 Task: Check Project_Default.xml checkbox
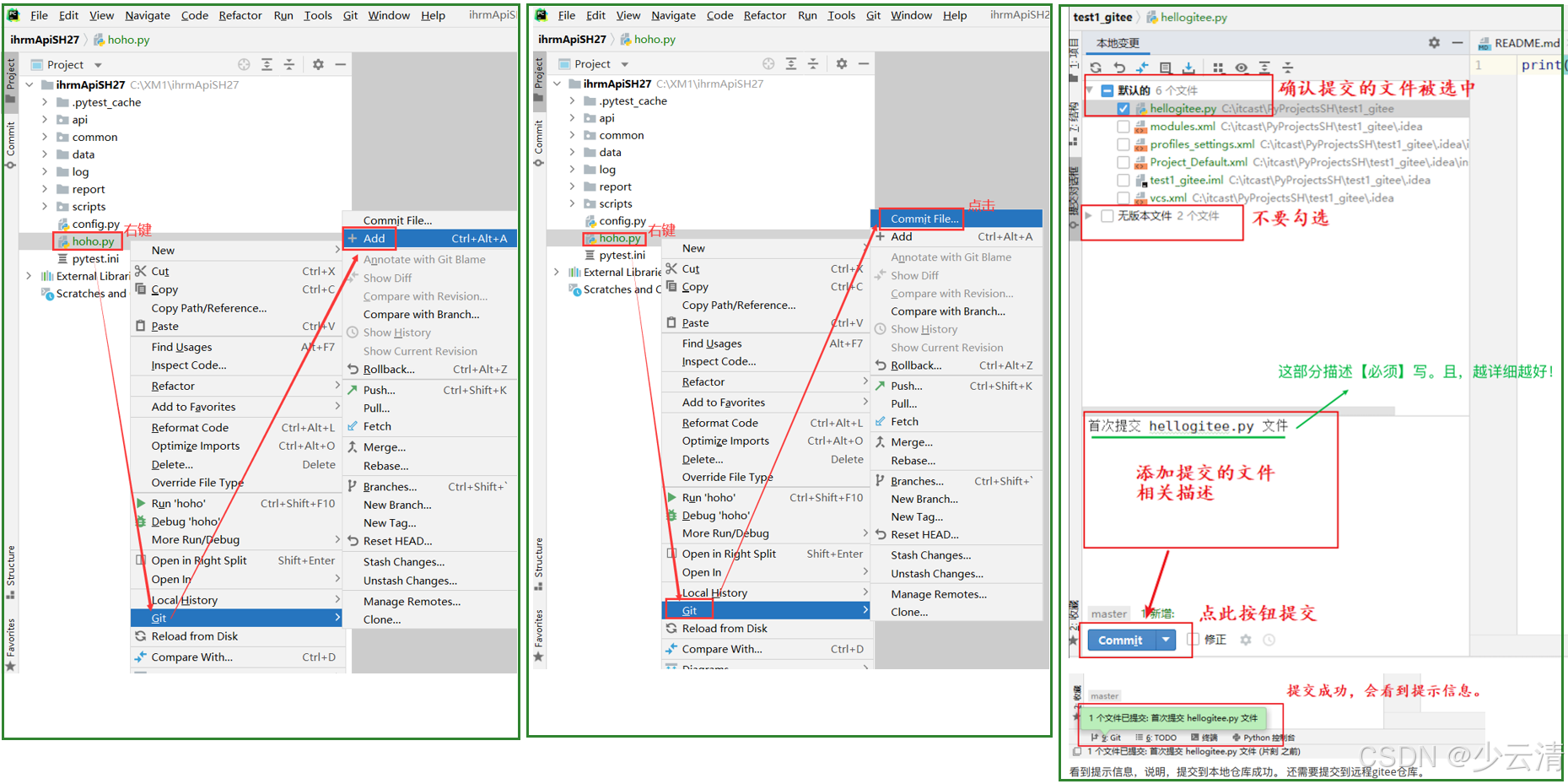1123,162
